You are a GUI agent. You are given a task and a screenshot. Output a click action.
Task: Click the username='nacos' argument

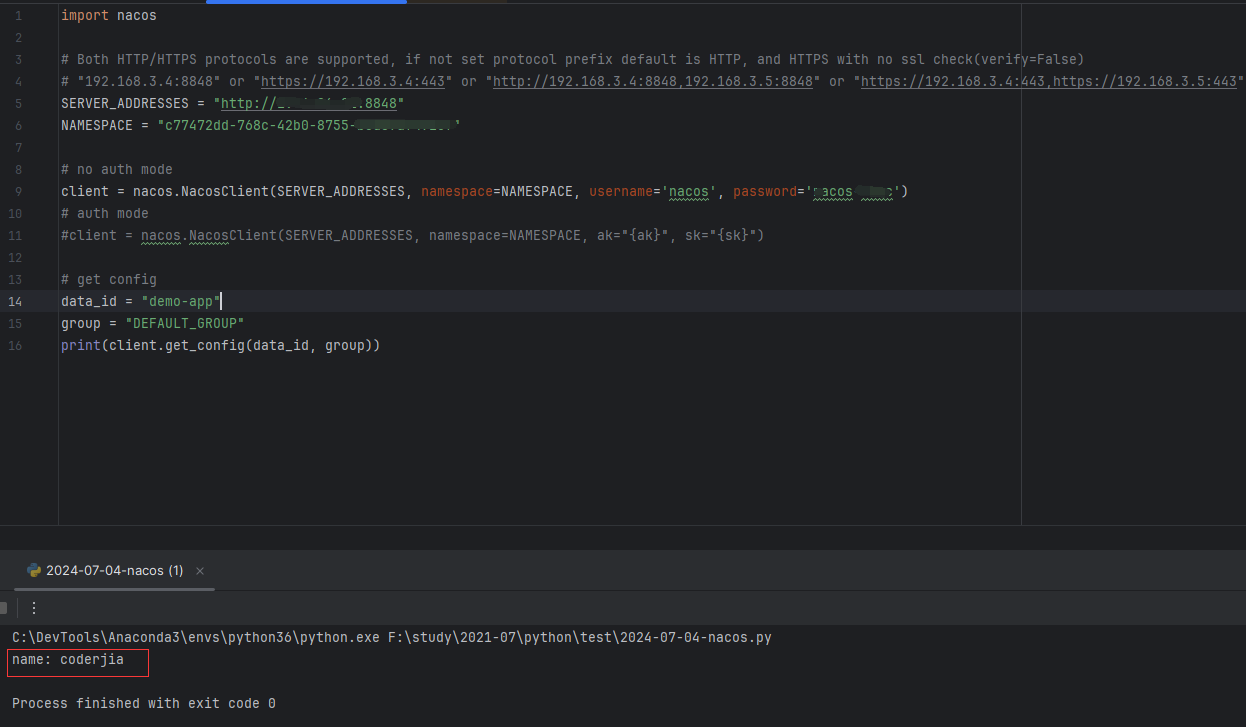pos(653,191)
